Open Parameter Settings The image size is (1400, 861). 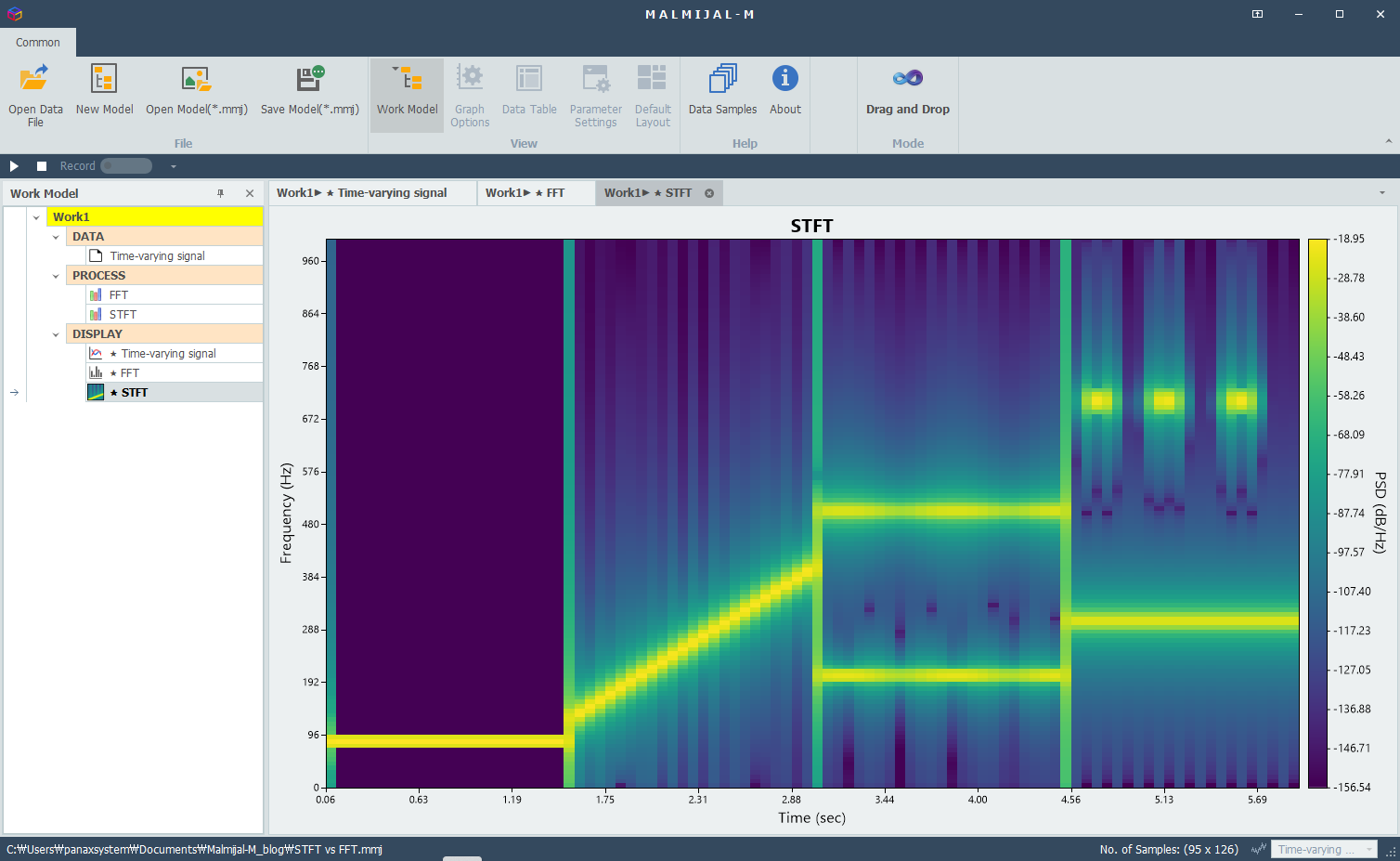[x=595, y=95]
